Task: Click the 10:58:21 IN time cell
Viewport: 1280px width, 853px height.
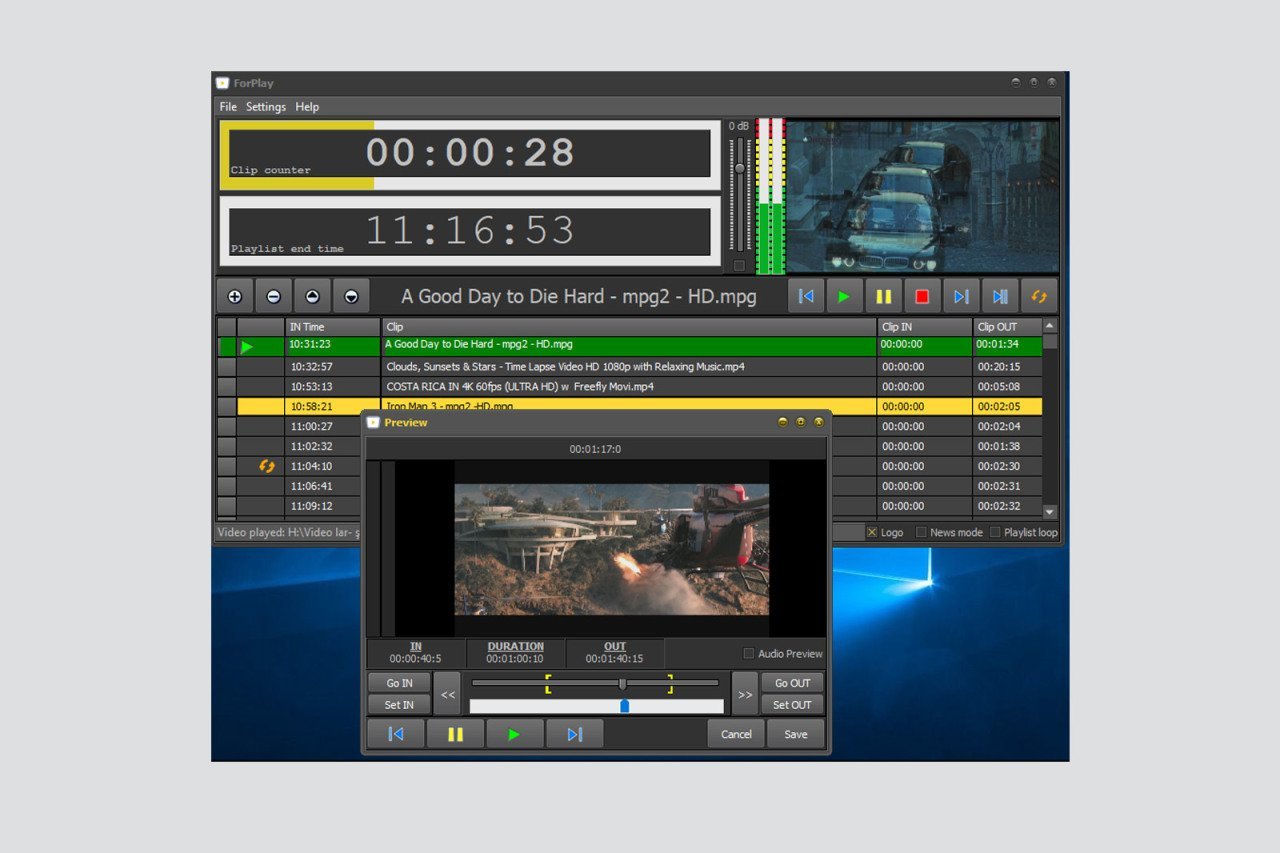Action: [x=333, y=407]
